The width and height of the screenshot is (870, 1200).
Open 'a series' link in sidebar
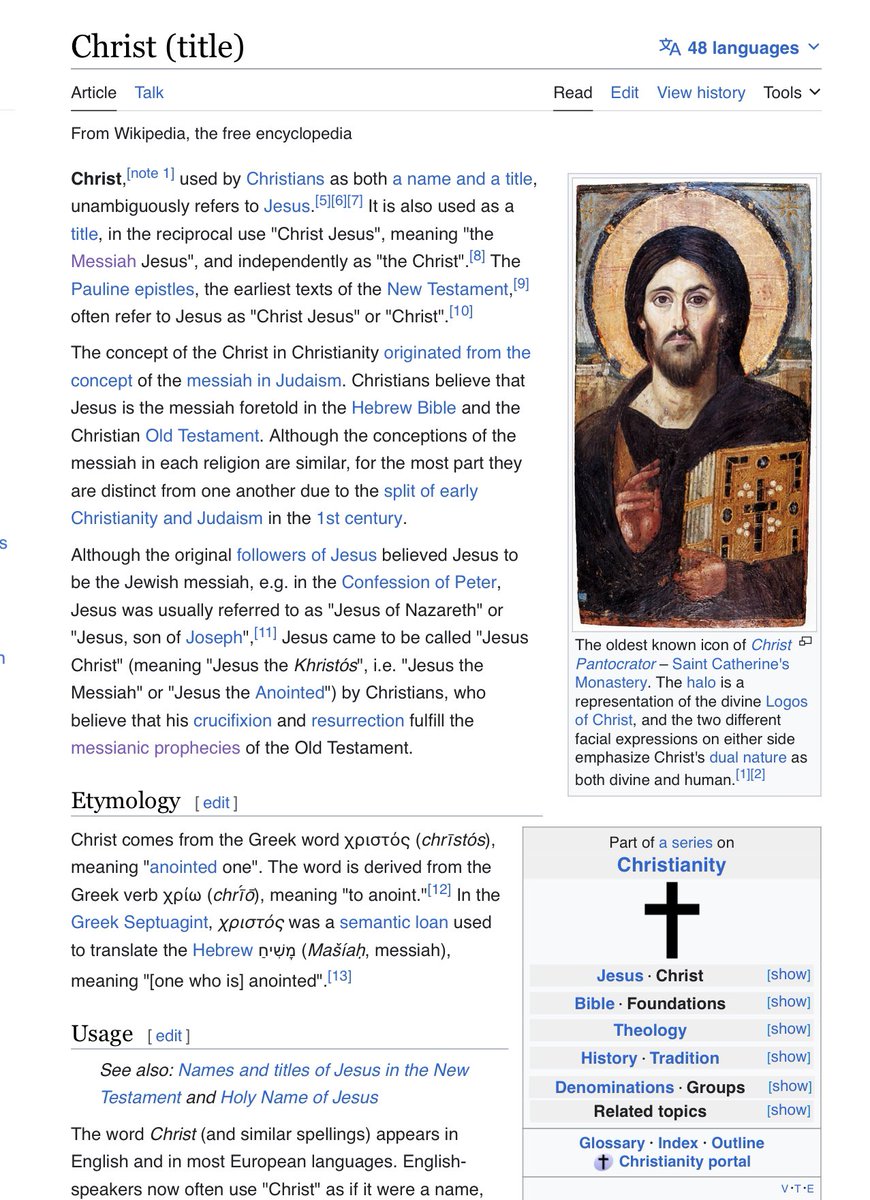tap(685, 843)
